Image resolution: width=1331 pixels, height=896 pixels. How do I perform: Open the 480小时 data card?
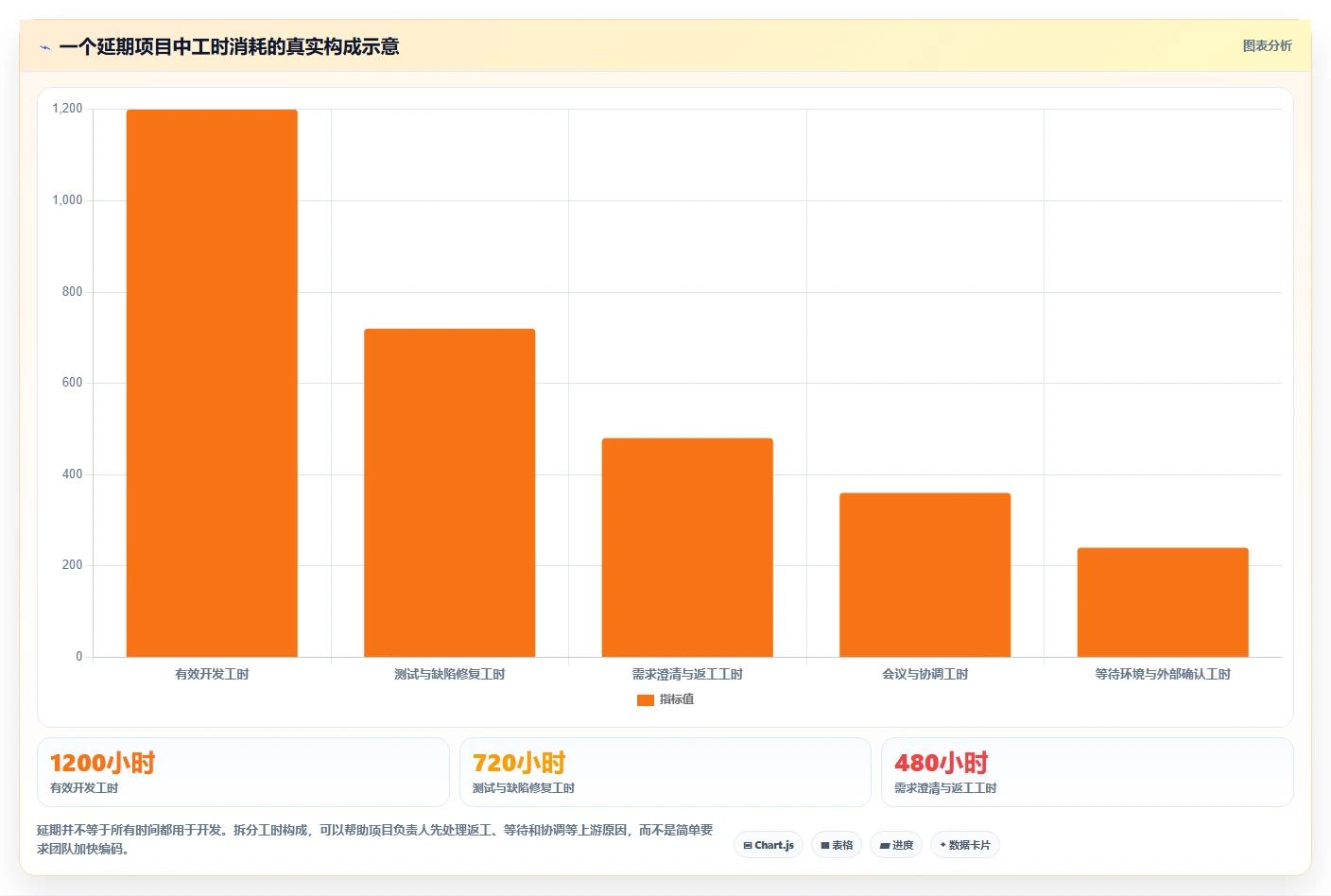pos(1087,772)
